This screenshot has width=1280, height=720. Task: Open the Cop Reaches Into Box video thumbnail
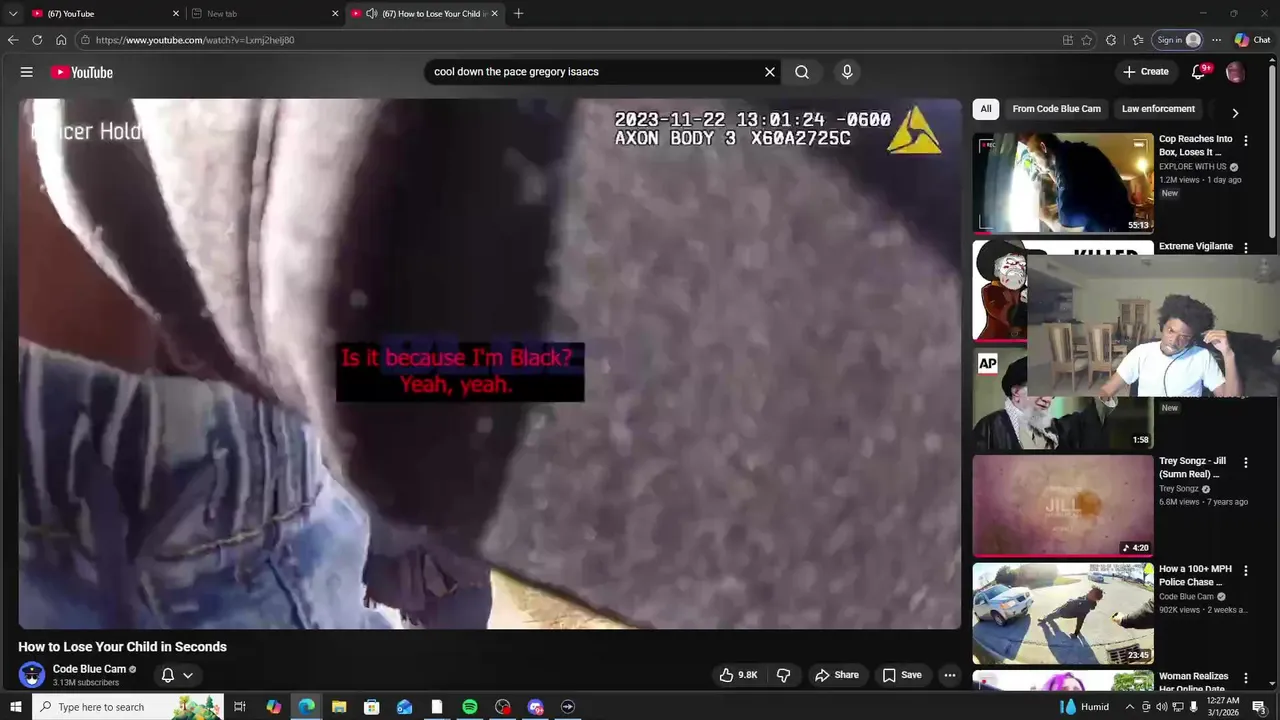[x=1063, y=183]
